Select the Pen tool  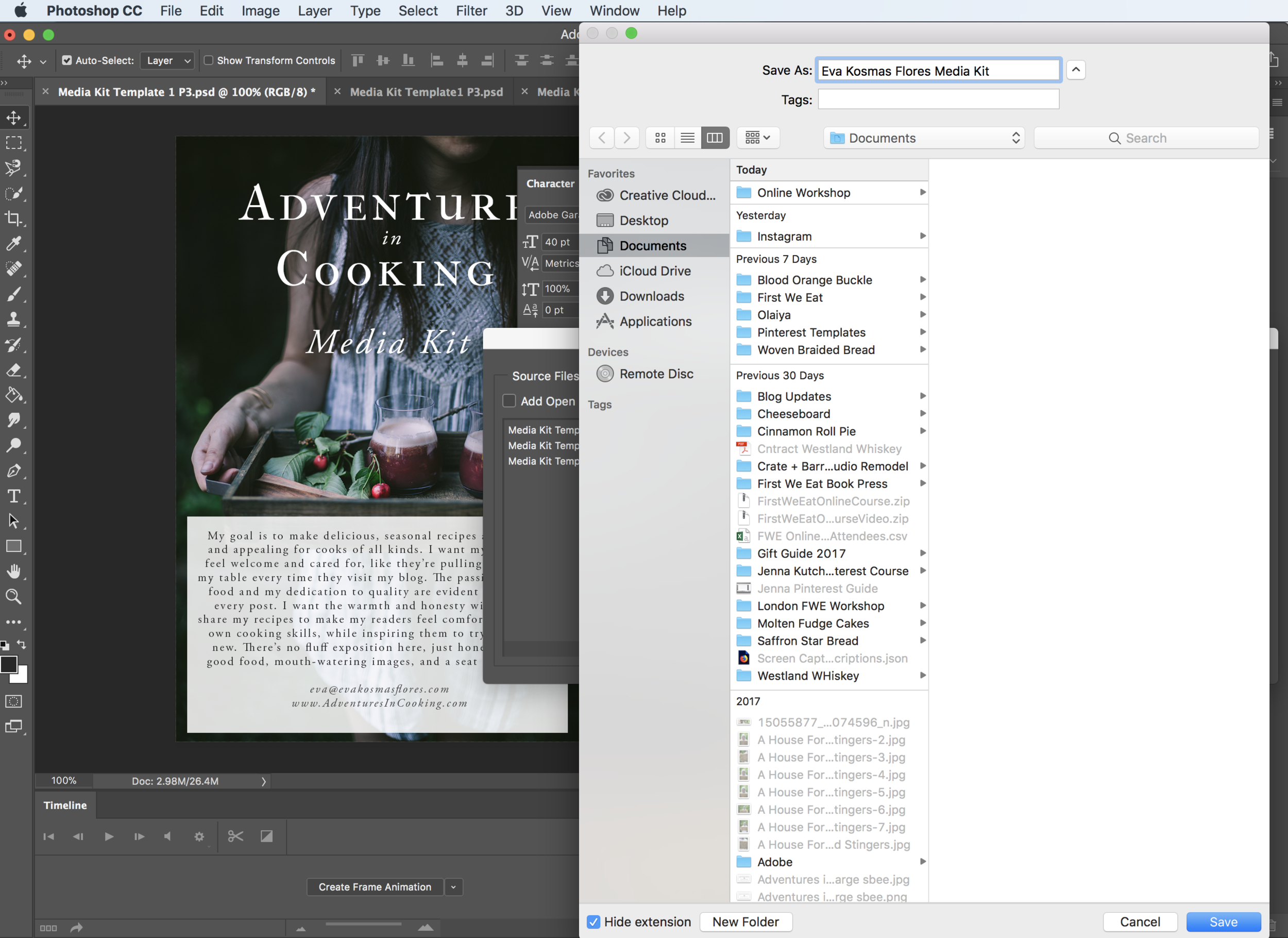13,471
